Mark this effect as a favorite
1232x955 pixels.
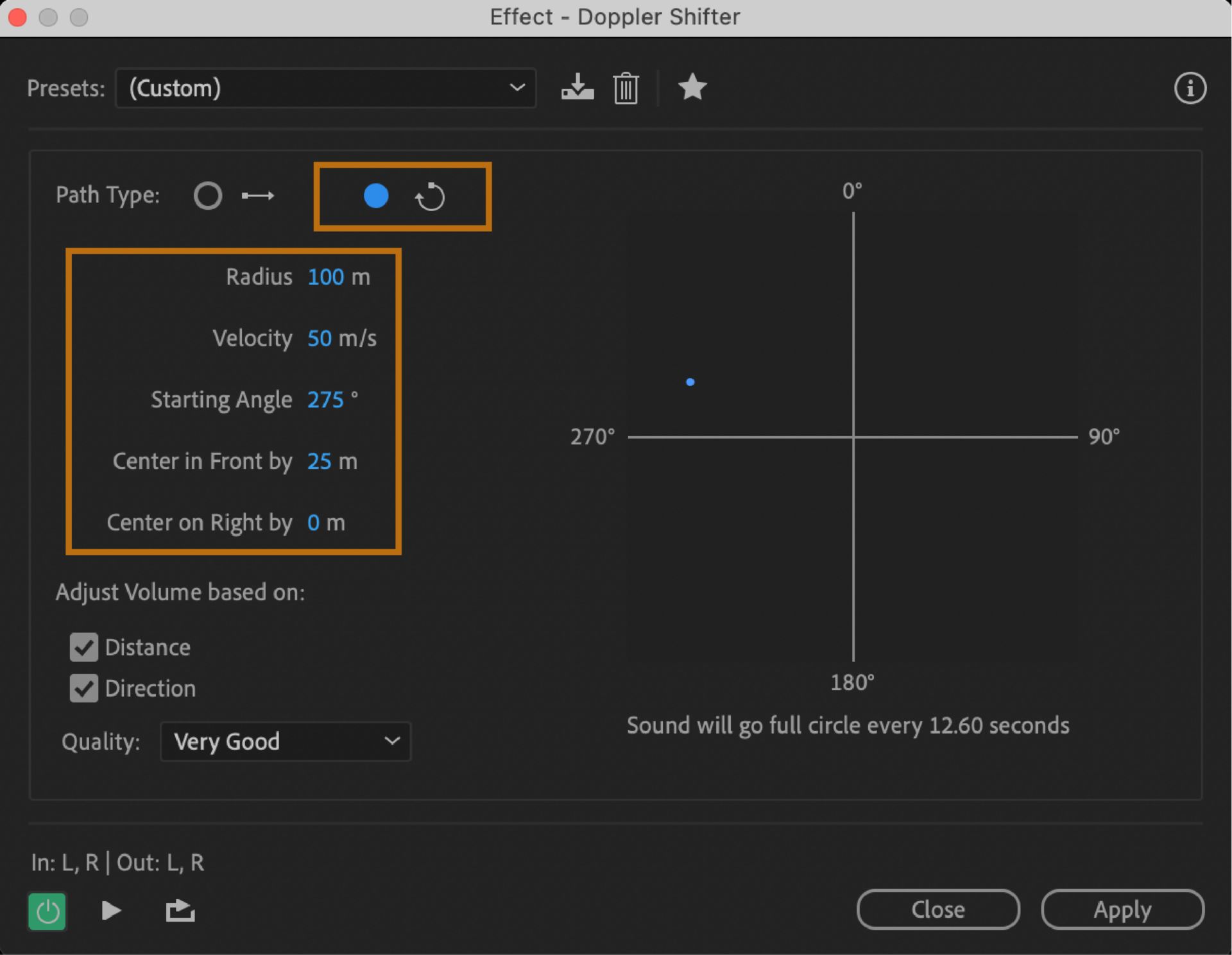point(693,88)
